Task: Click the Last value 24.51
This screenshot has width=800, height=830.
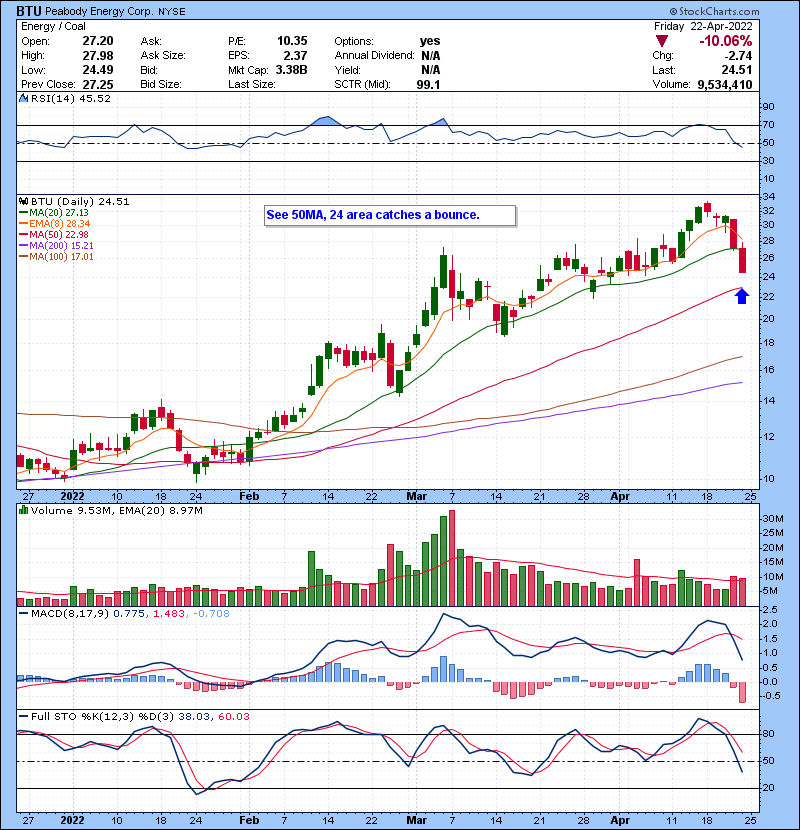Action: coord(736,70)
